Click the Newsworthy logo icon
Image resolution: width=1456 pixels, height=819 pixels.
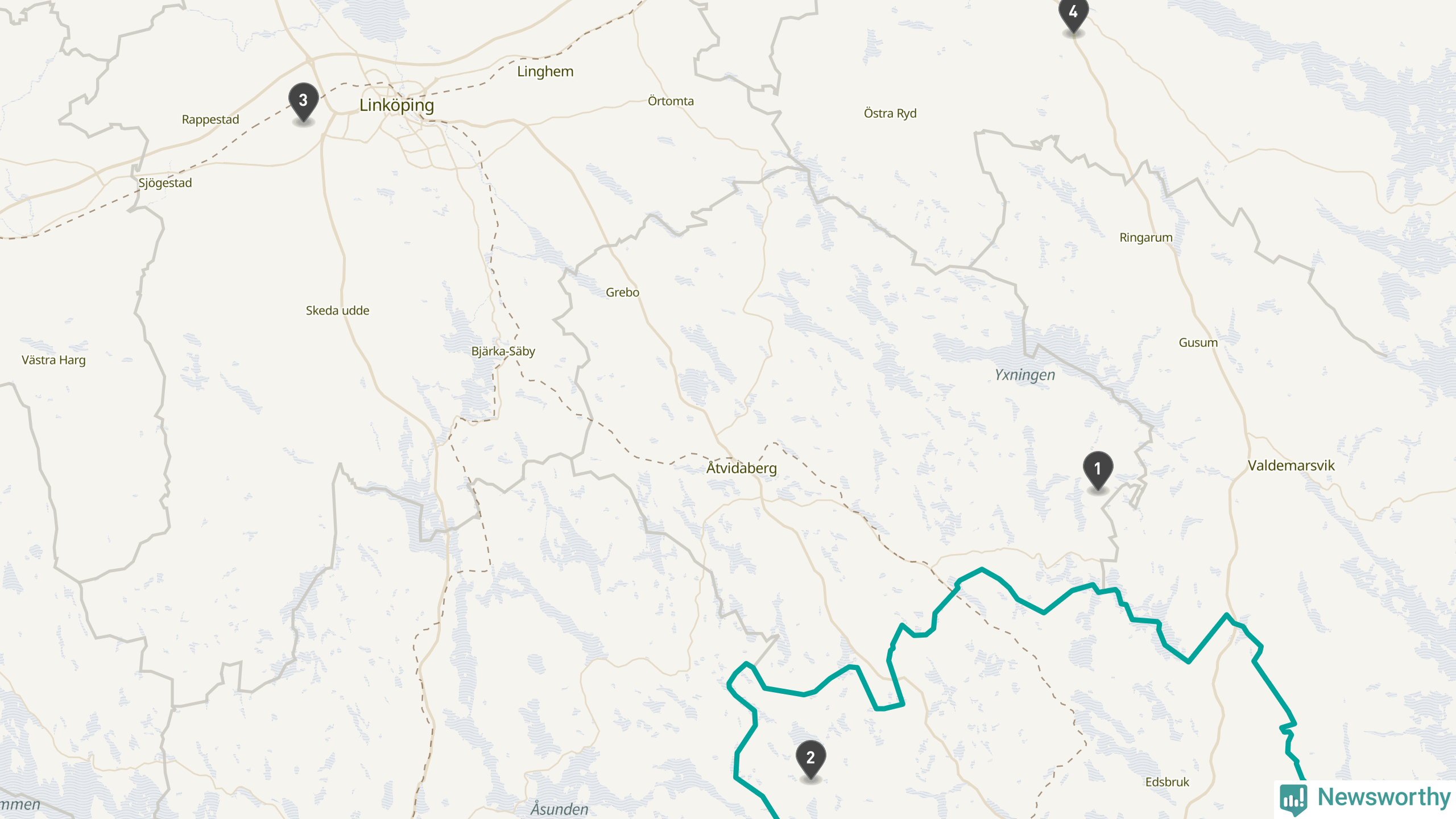coord(1294,799)
